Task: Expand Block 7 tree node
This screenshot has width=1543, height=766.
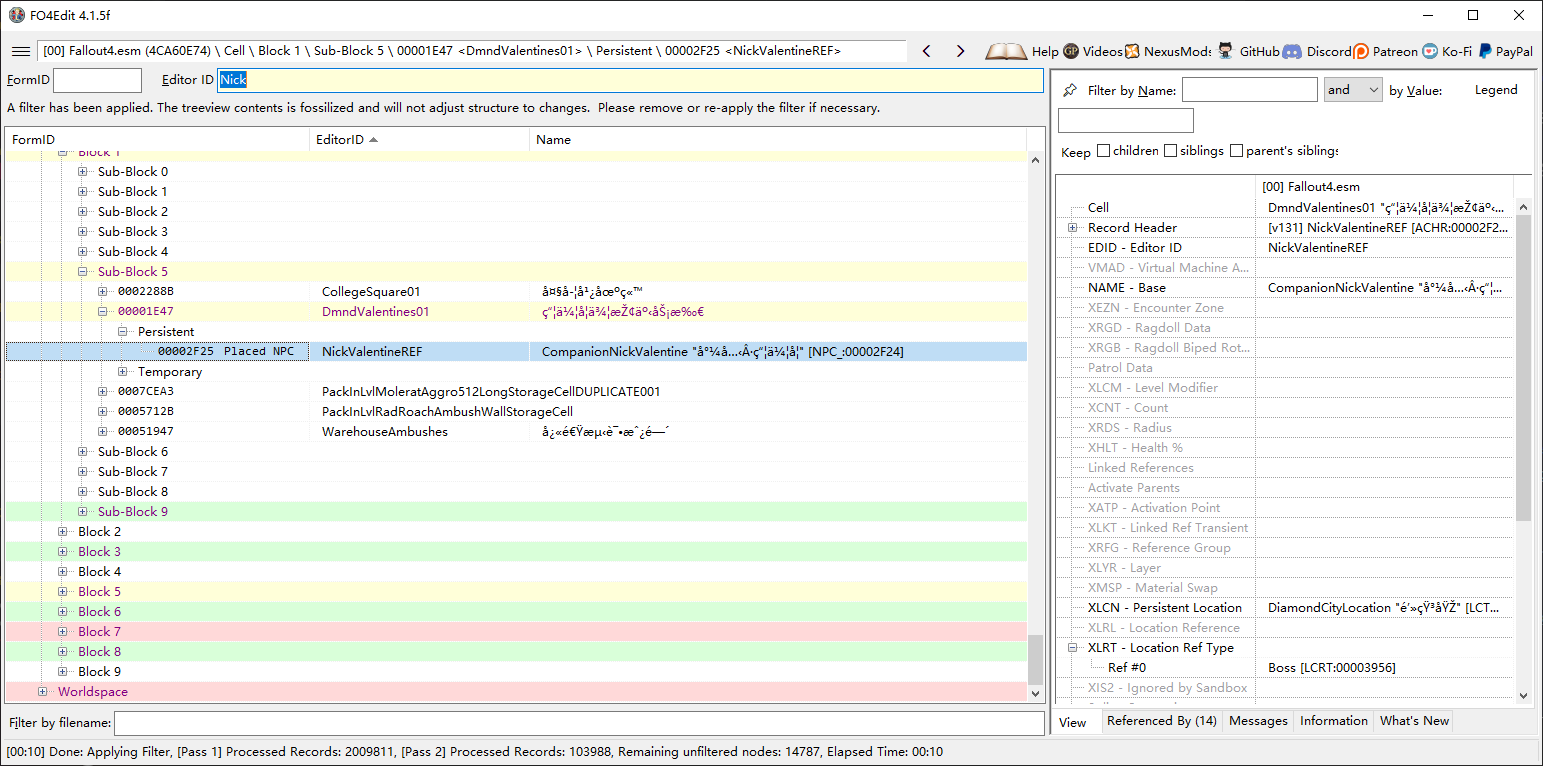Action: (64, 632)
